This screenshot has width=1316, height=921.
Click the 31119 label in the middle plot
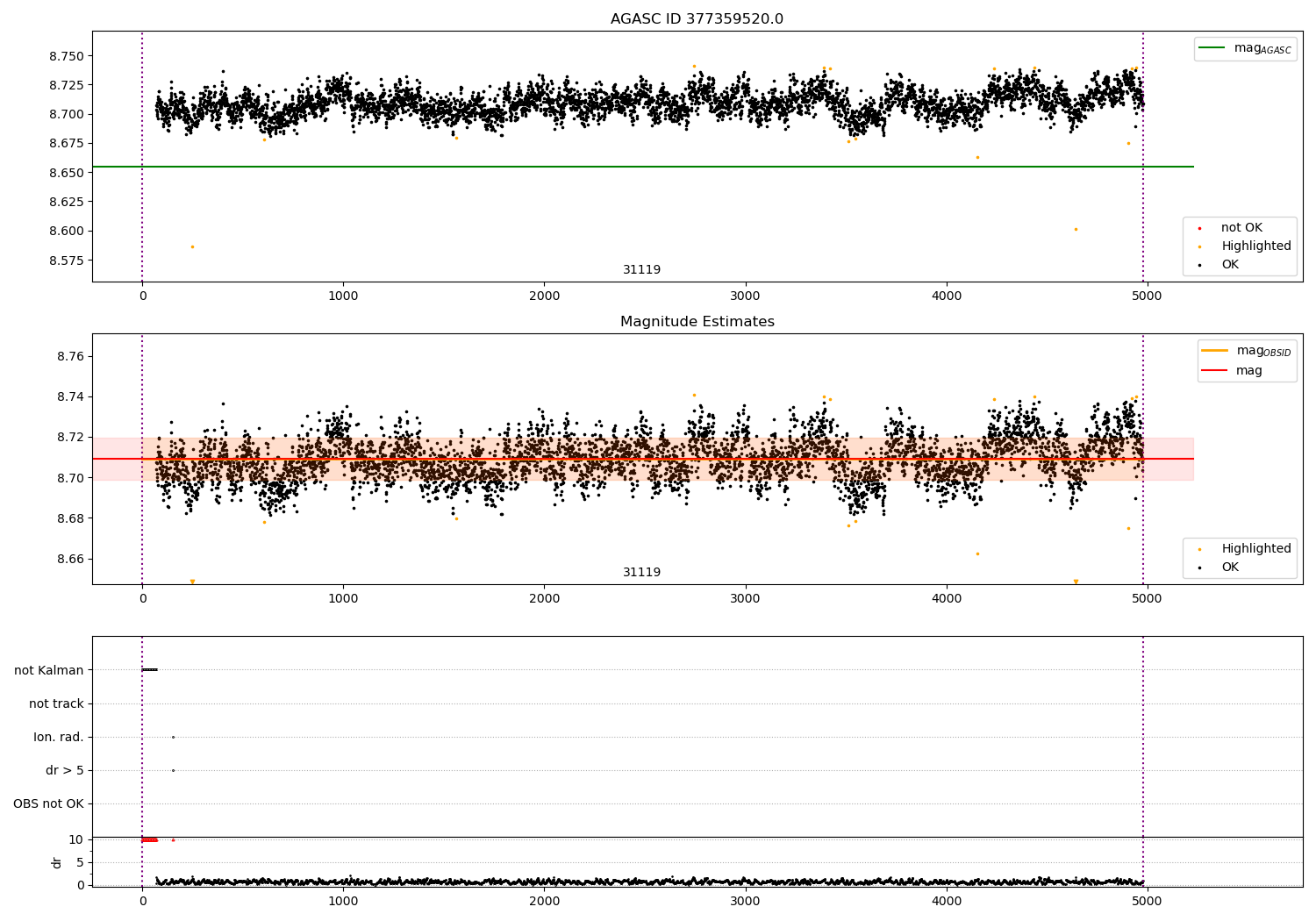(641, 573)
